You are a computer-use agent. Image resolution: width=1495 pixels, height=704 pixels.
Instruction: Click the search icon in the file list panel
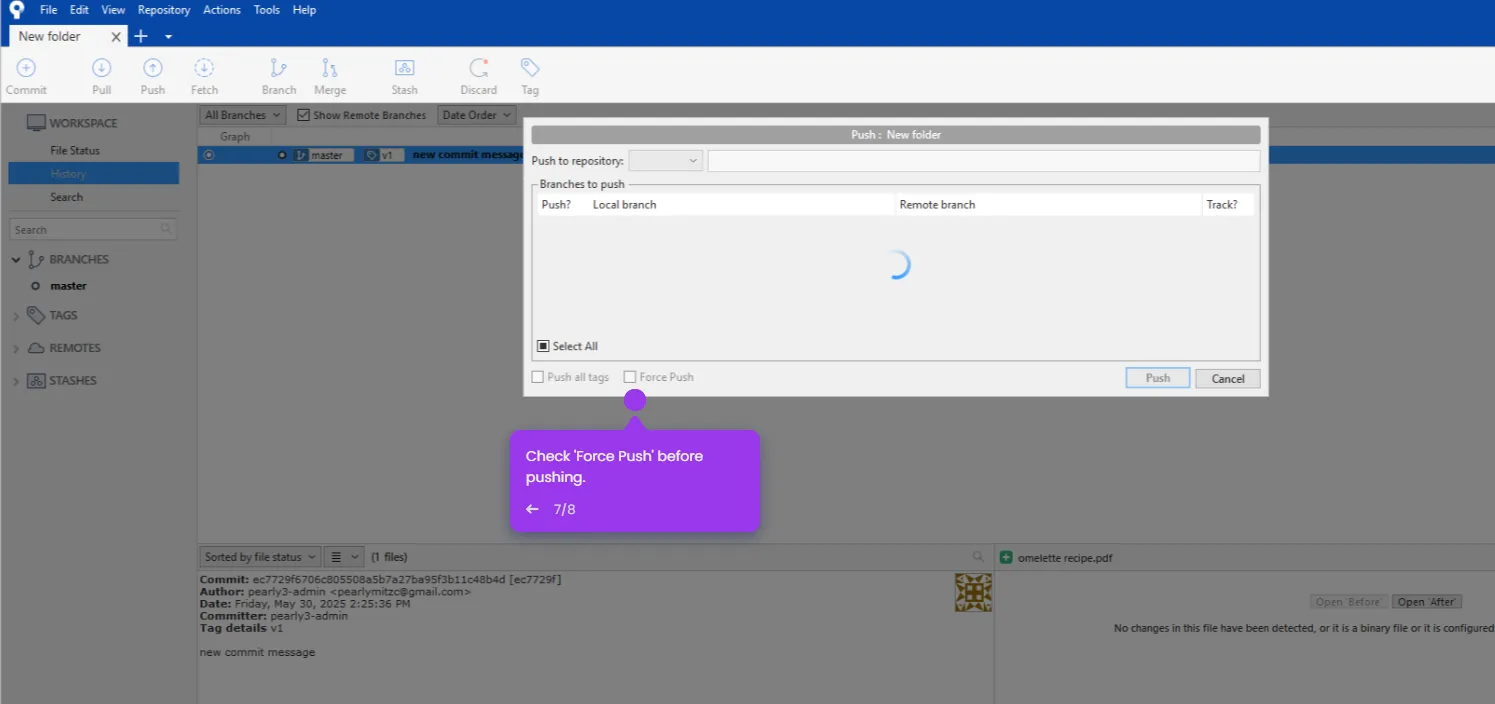tap(978, 556)
